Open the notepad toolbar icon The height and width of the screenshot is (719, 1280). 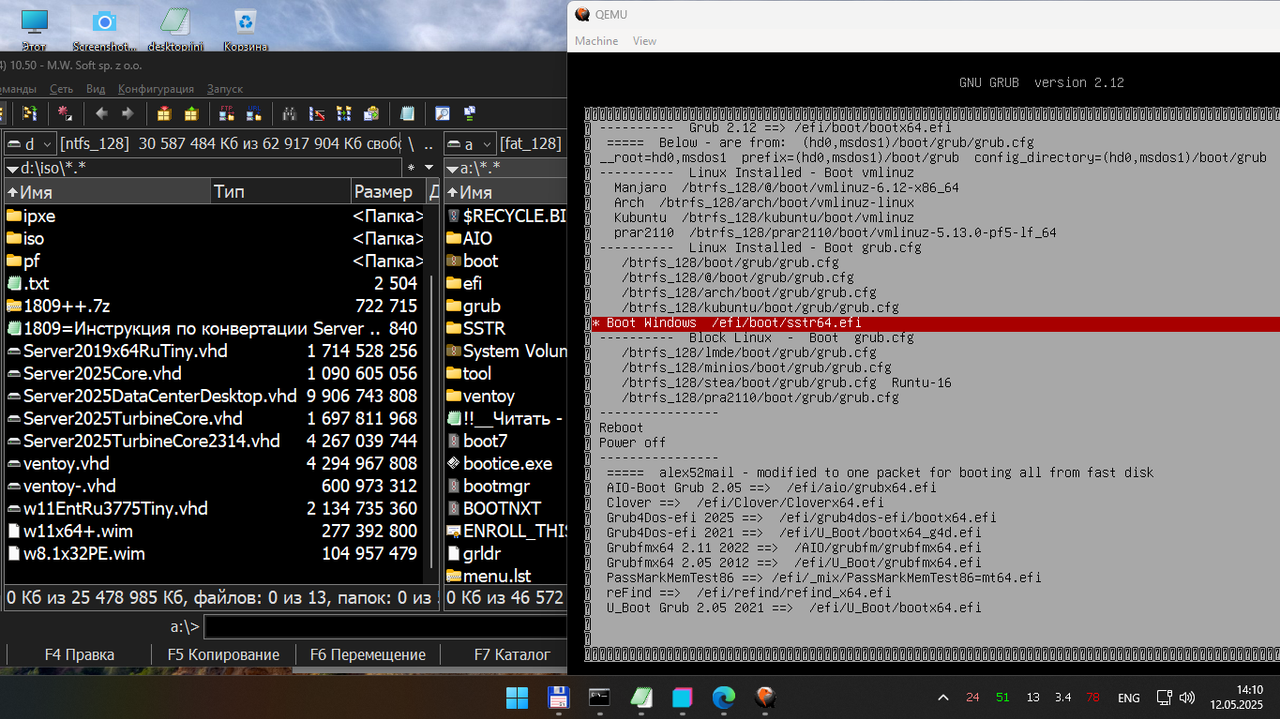(x=407, y=113)
